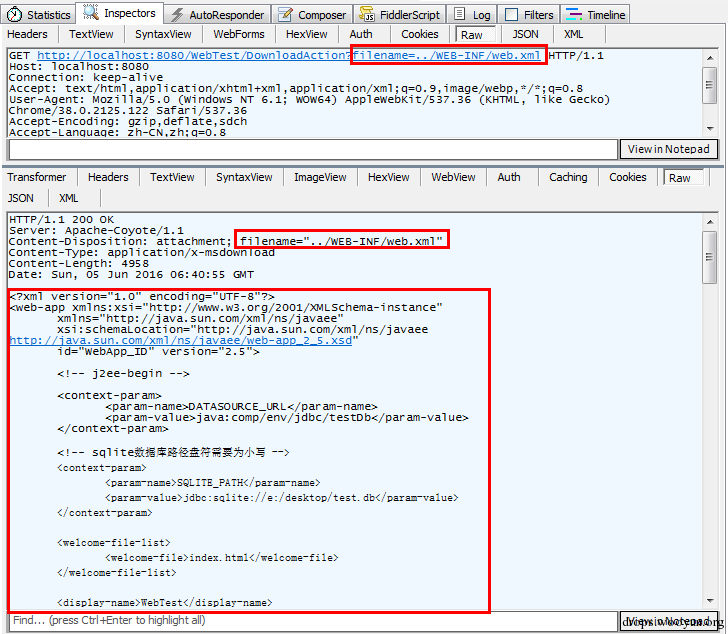Open the request WebForms tab

(x=239, y=34)
